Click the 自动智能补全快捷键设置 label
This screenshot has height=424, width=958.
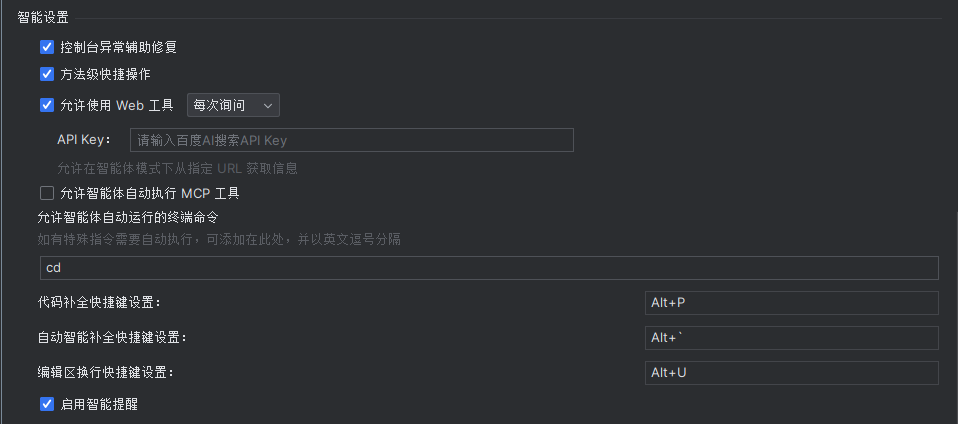click(x=112, y=337)
